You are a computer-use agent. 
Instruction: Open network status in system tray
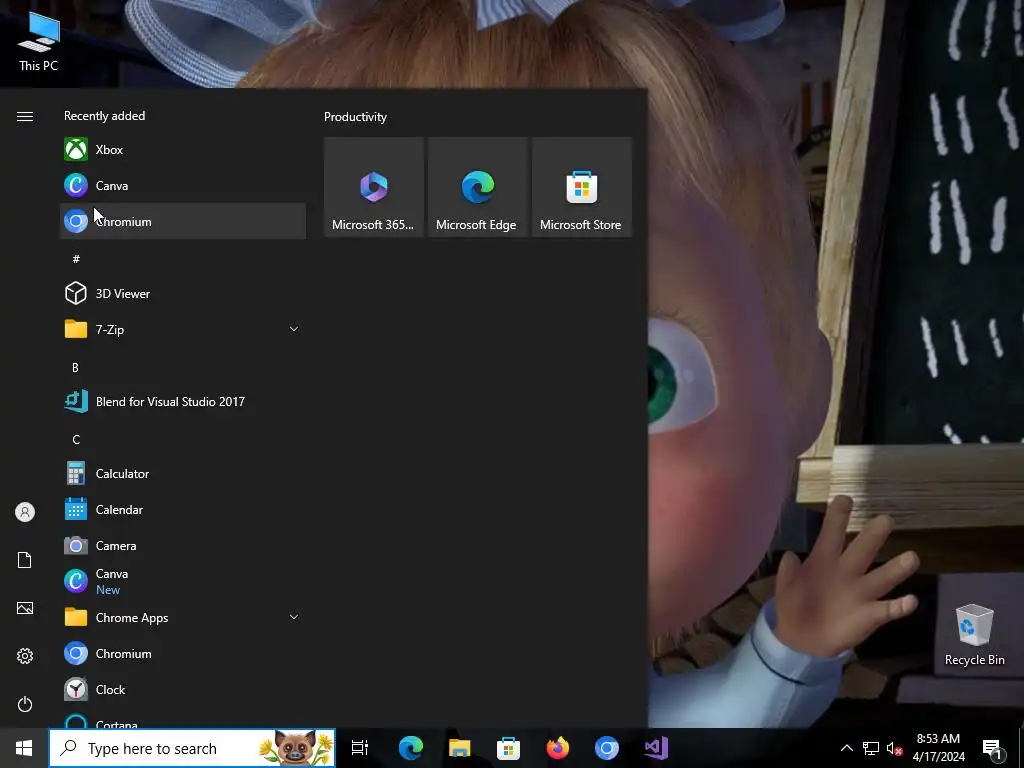tap(871, 748)
